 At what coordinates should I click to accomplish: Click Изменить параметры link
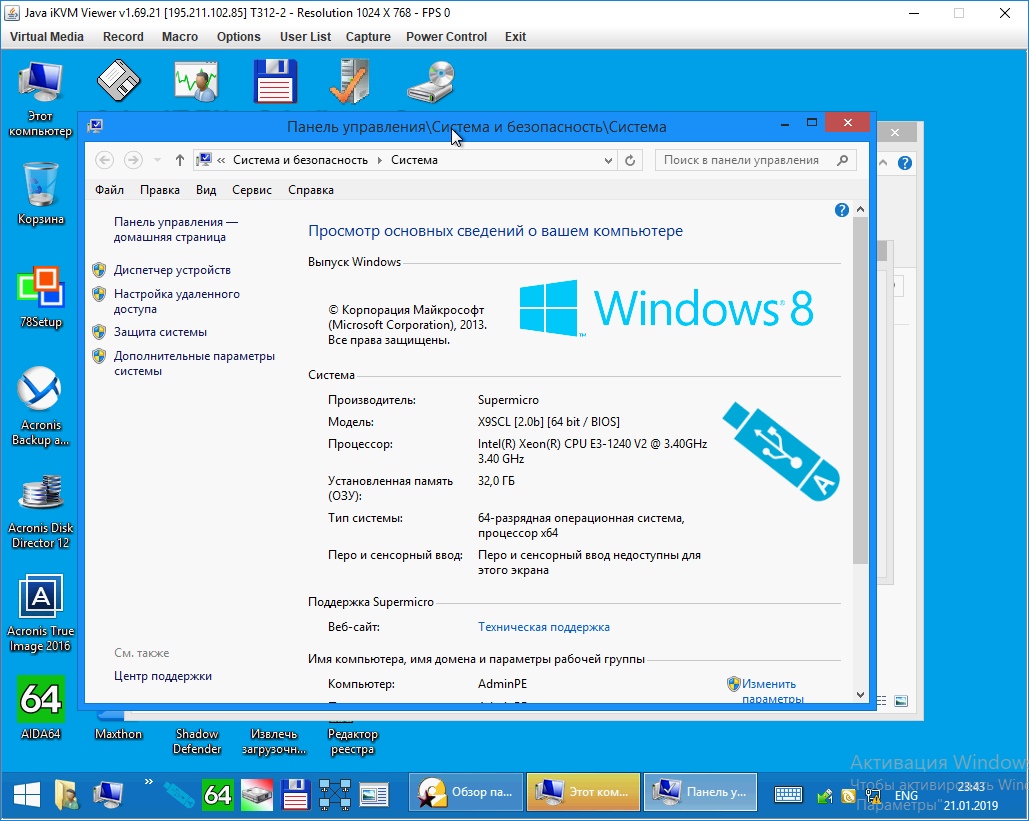pyautogui.click(x=772, y=691)
